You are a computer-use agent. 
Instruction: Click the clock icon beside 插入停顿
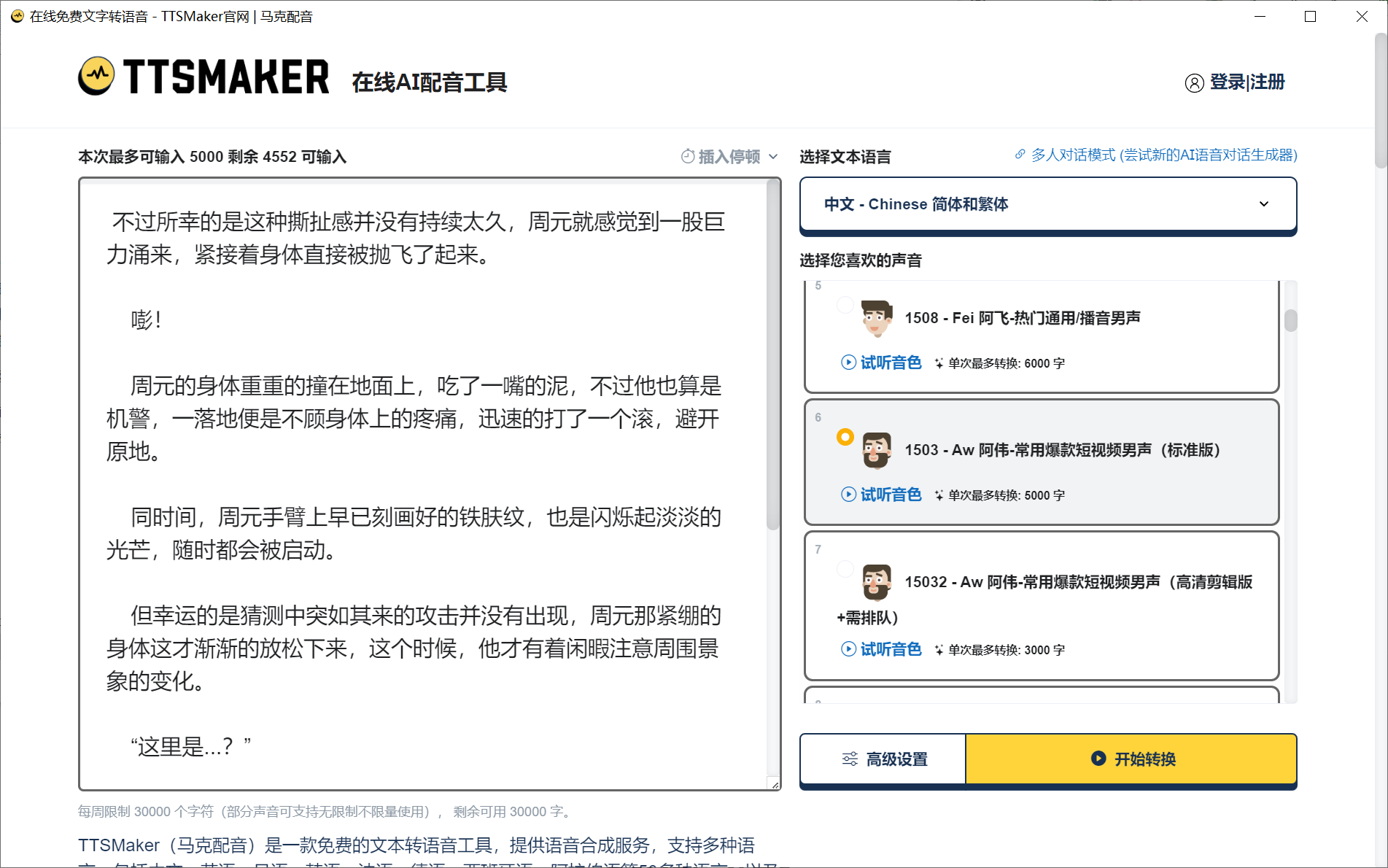(x=688, y=156)
